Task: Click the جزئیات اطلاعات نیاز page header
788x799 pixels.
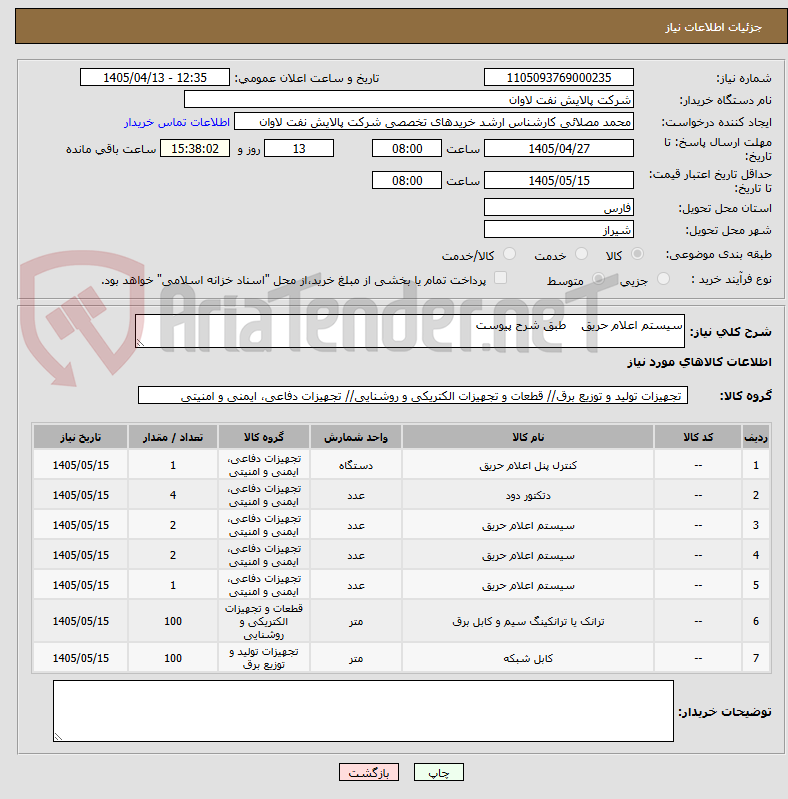Action: pos(713,27)
